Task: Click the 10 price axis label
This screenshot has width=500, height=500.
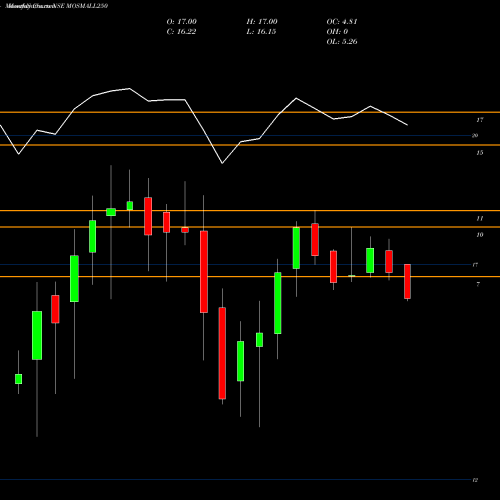Action: (x=480, y=235)
